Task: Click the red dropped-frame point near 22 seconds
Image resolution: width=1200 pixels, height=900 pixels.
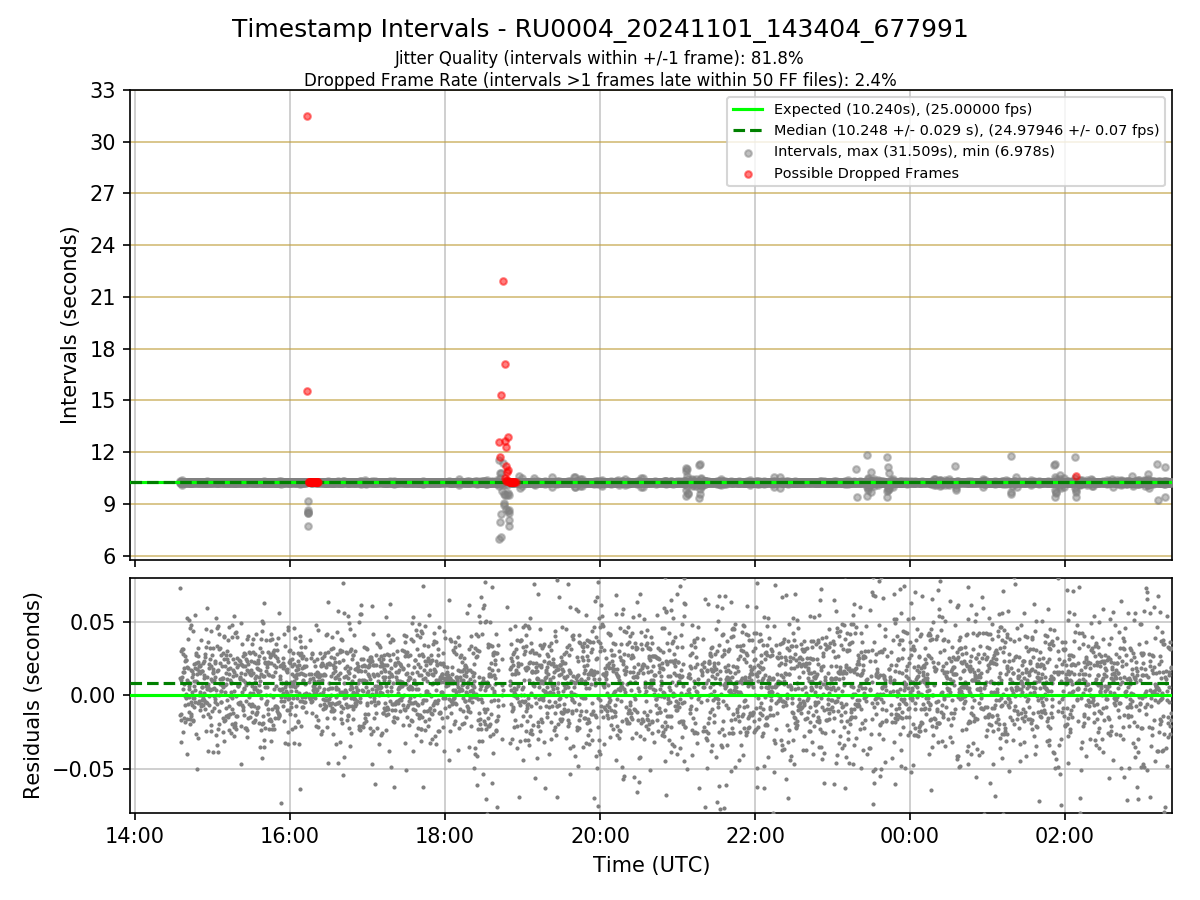Action: click(x=503, y=281)
